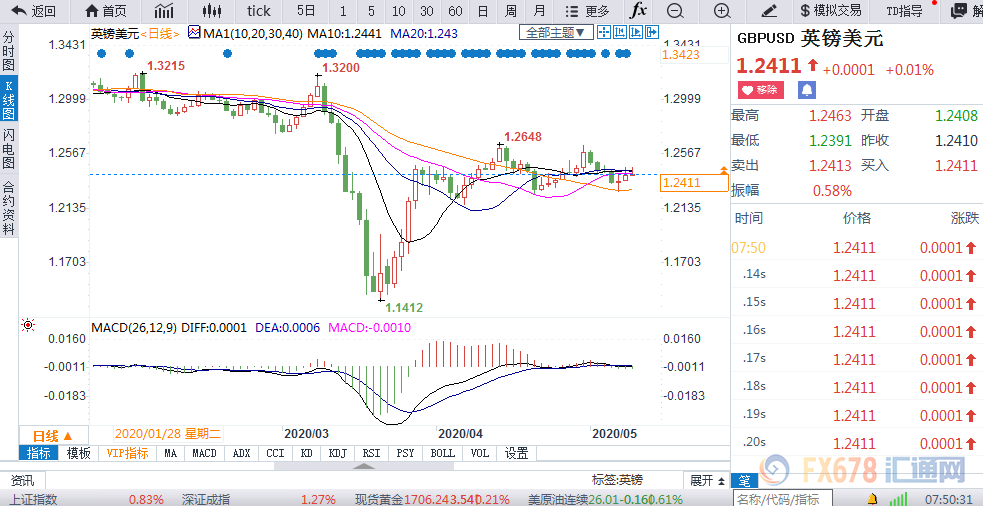983x506 pixels.
Task: Go to 首页 home page
Action: click(106, 11)
